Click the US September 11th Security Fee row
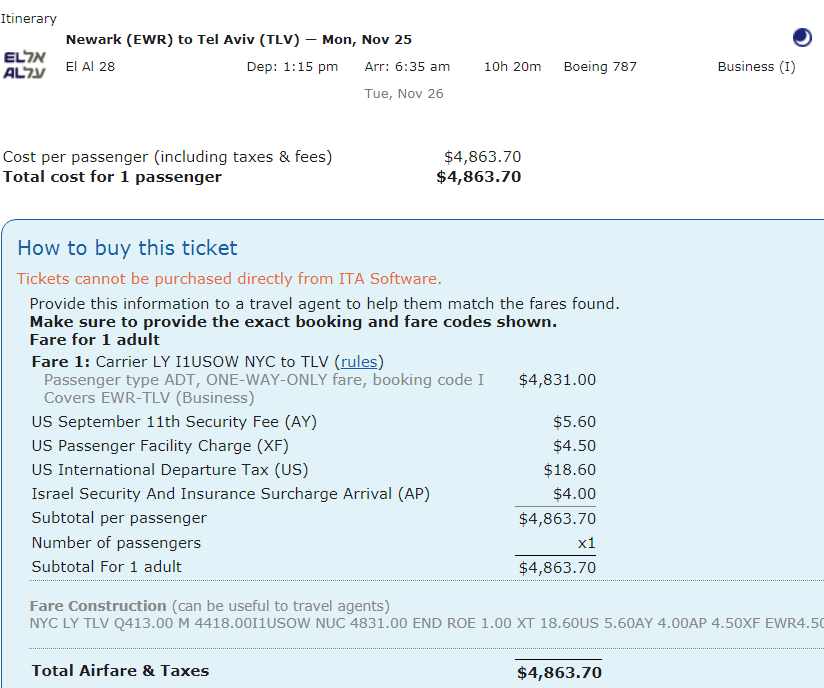 (313, 422)
